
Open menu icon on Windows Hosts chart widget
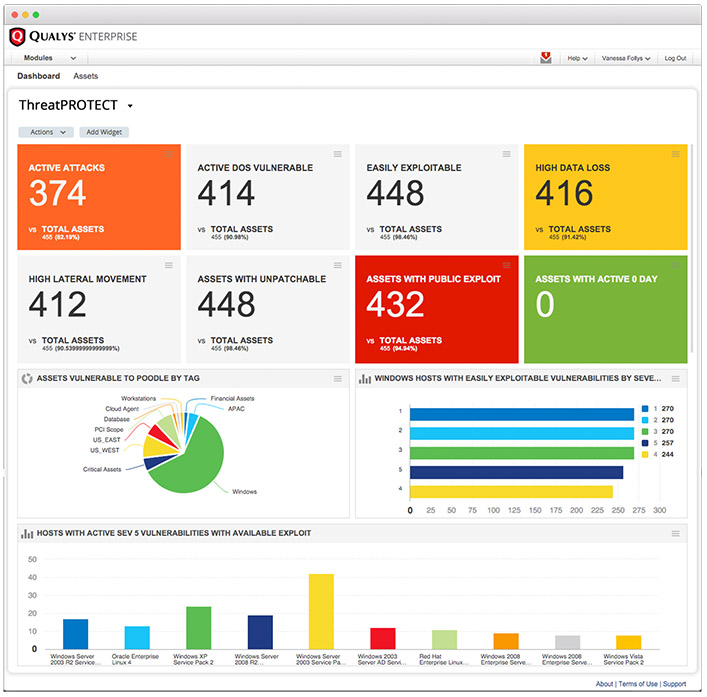tap(677, 378)
